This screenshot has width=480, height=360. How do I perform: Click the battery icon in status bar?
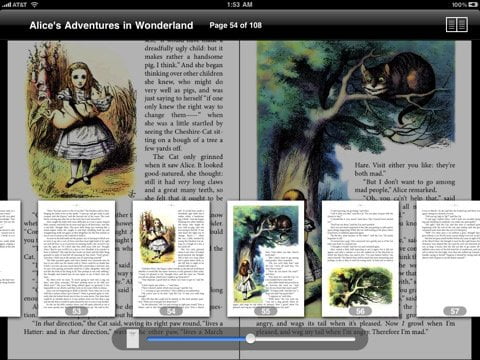473,4
